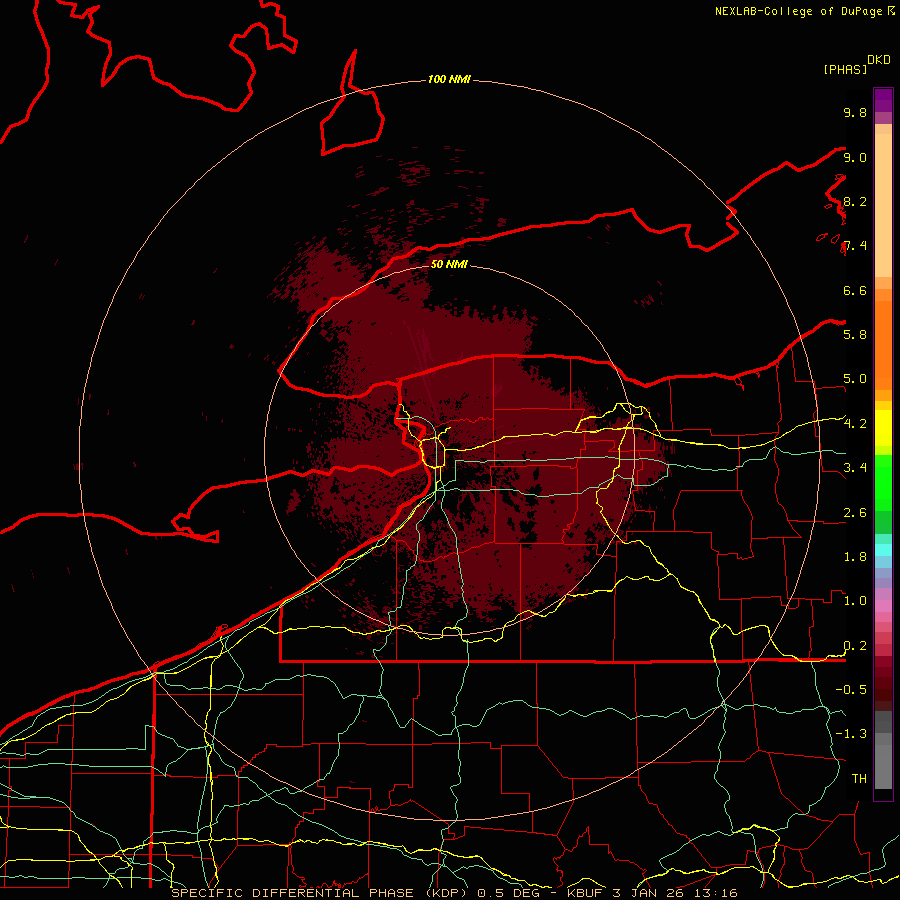The width and height of the screenshot is (900, 900).
Task: Click the [PHAS] units label
Action: click(844, 69)
